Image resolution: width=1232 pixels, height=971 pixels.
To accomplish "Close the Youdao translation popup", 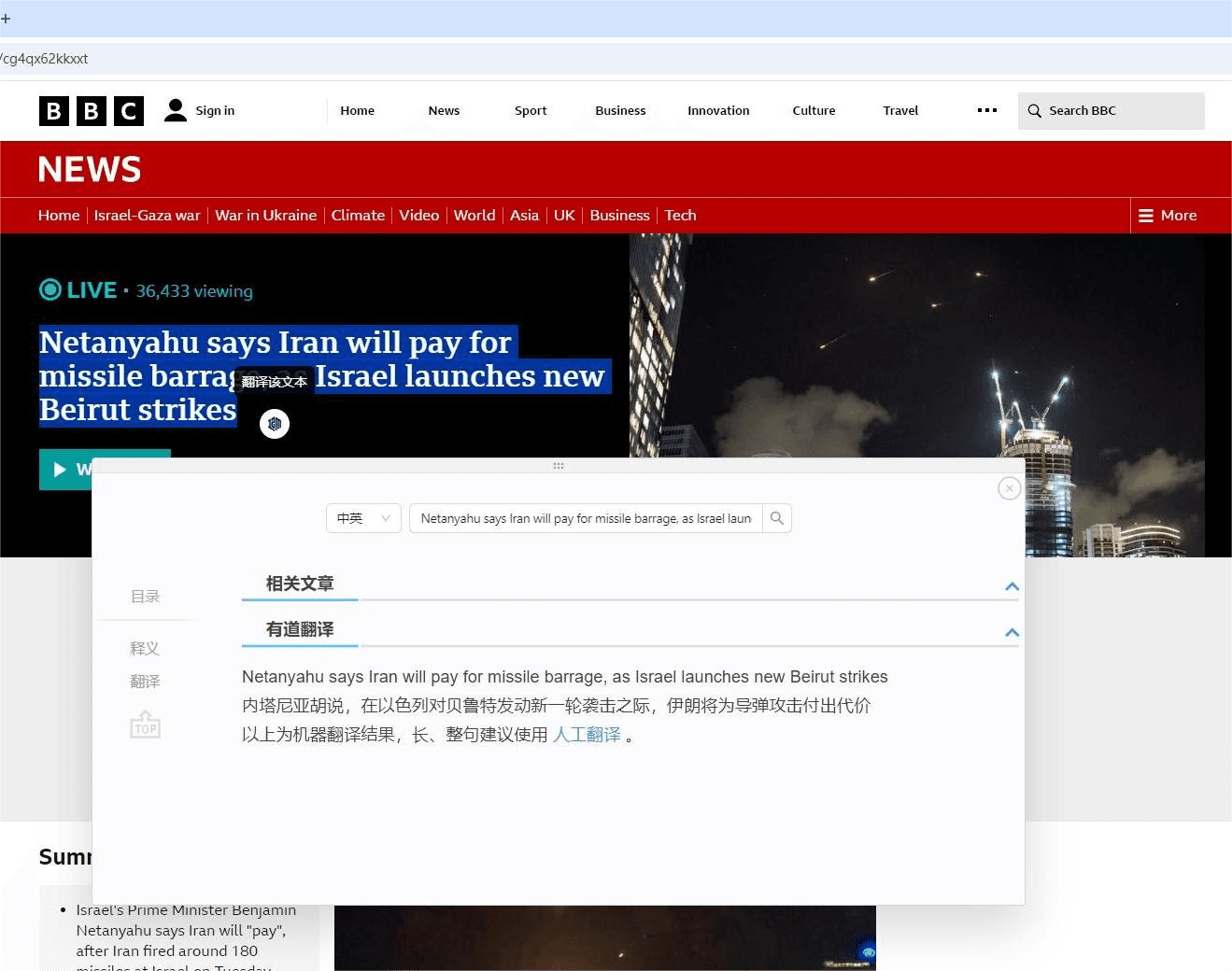I will 1009,488.
